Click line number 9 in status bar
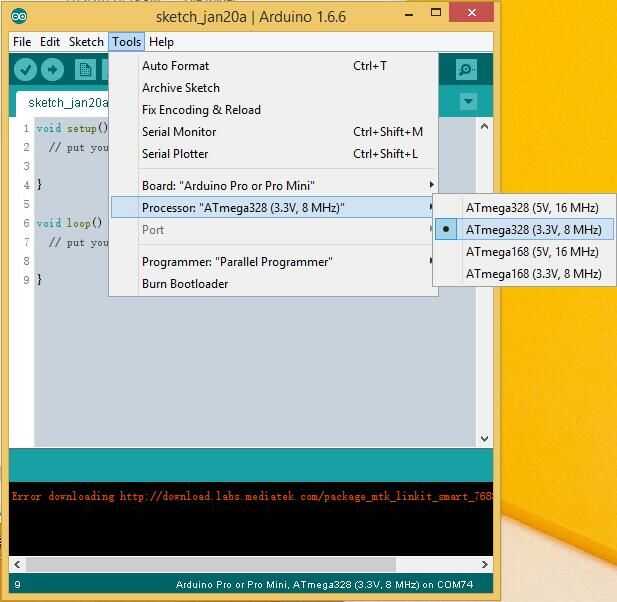The width and height of the screenshot is (617, 602). tap(17, 584)
